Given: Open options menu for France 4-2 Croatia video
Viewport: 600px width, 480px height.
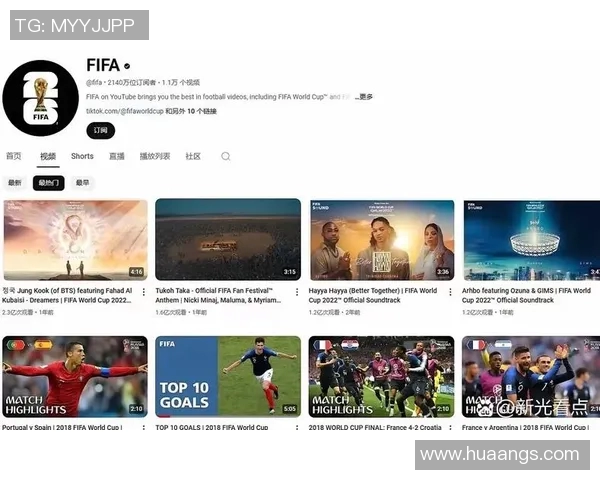Looking at the screenshot, I should (x=450, y=427).
